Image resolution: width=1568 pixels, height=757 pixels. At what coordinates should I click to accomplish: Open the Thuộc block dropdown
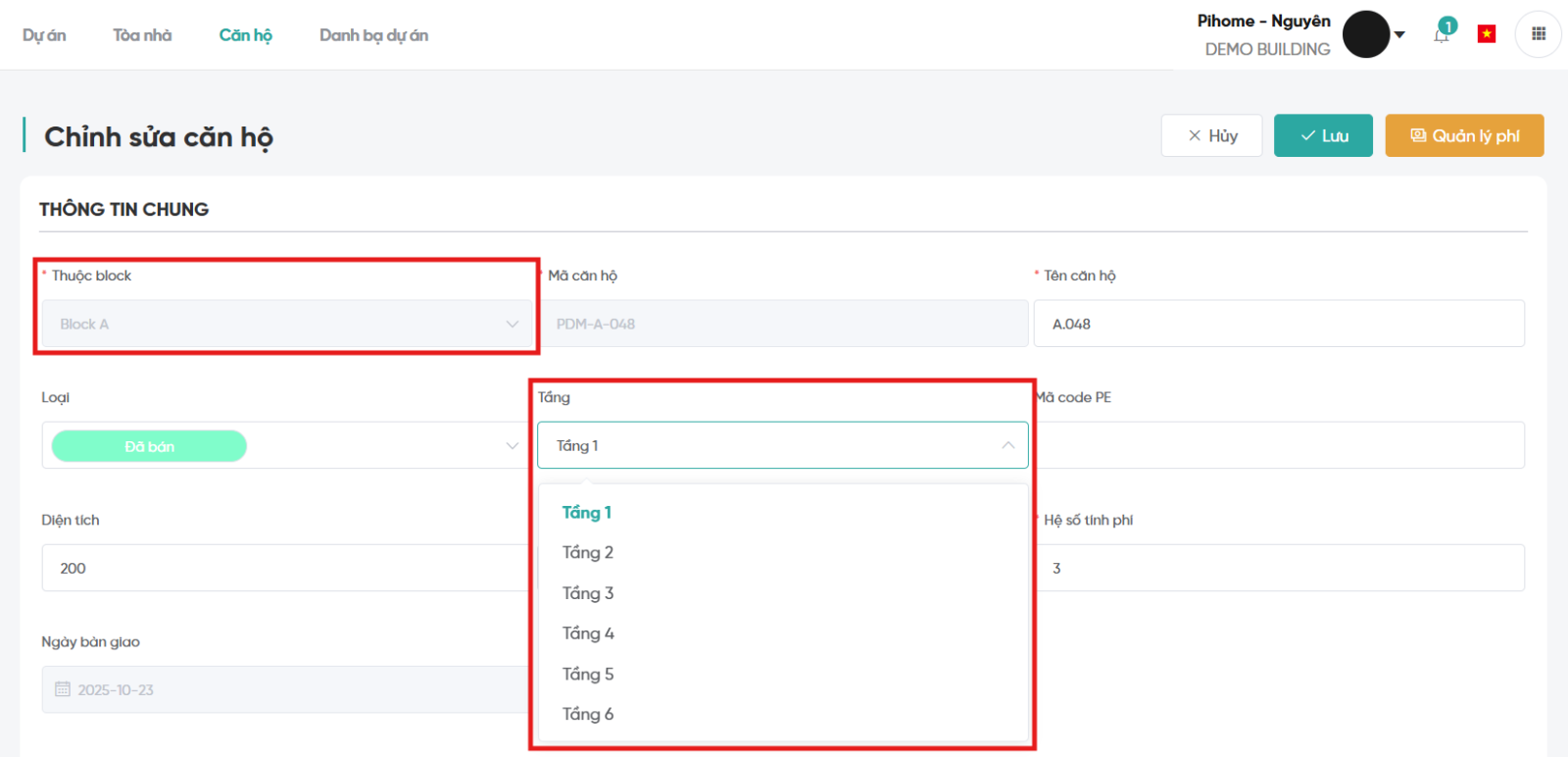click(286, 324)
